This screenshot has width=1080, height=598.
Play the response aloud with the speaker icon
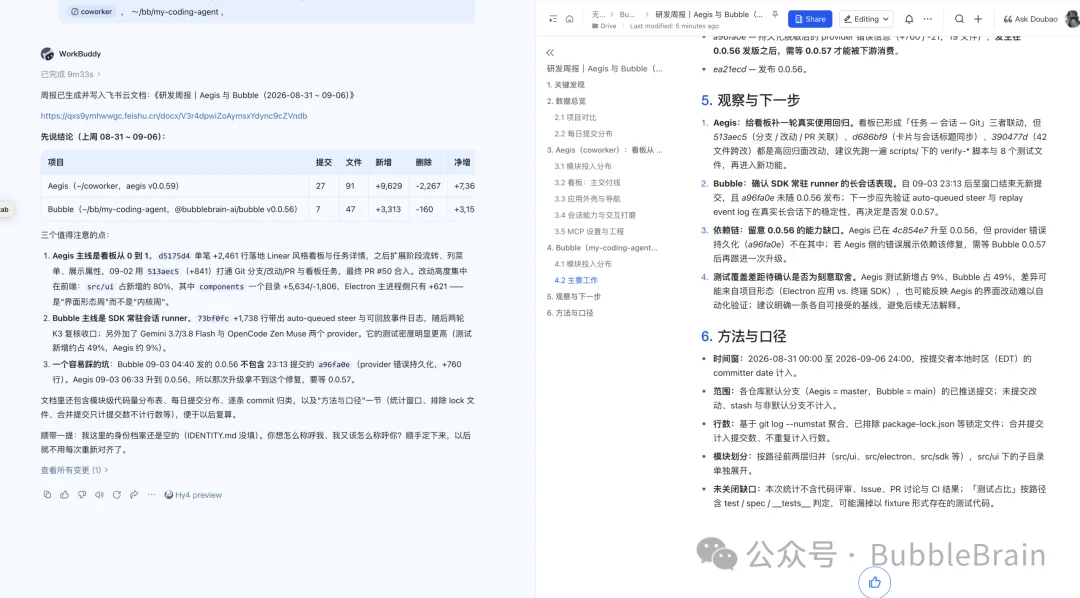pyautogui.click(x=99, y=495)
